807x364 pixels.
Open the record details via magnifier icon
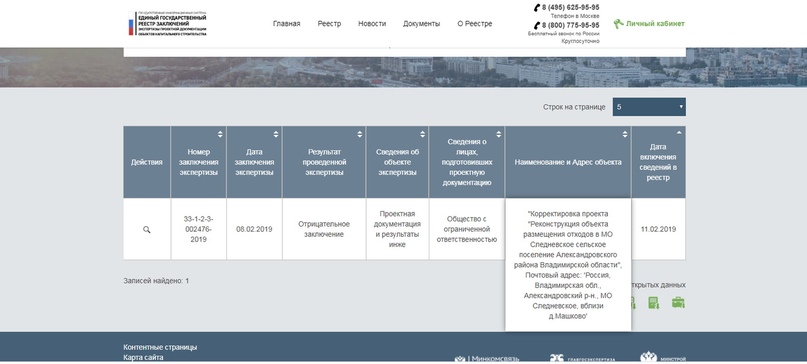pos(147,230)
